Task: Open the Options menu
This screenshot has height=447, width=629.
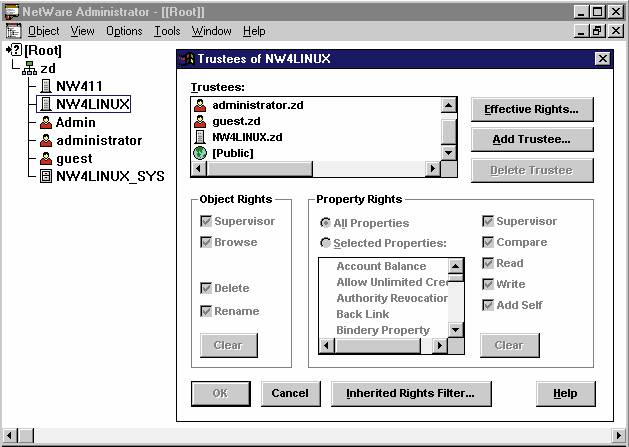Action: pyautogui.click(x=124, y=31)
